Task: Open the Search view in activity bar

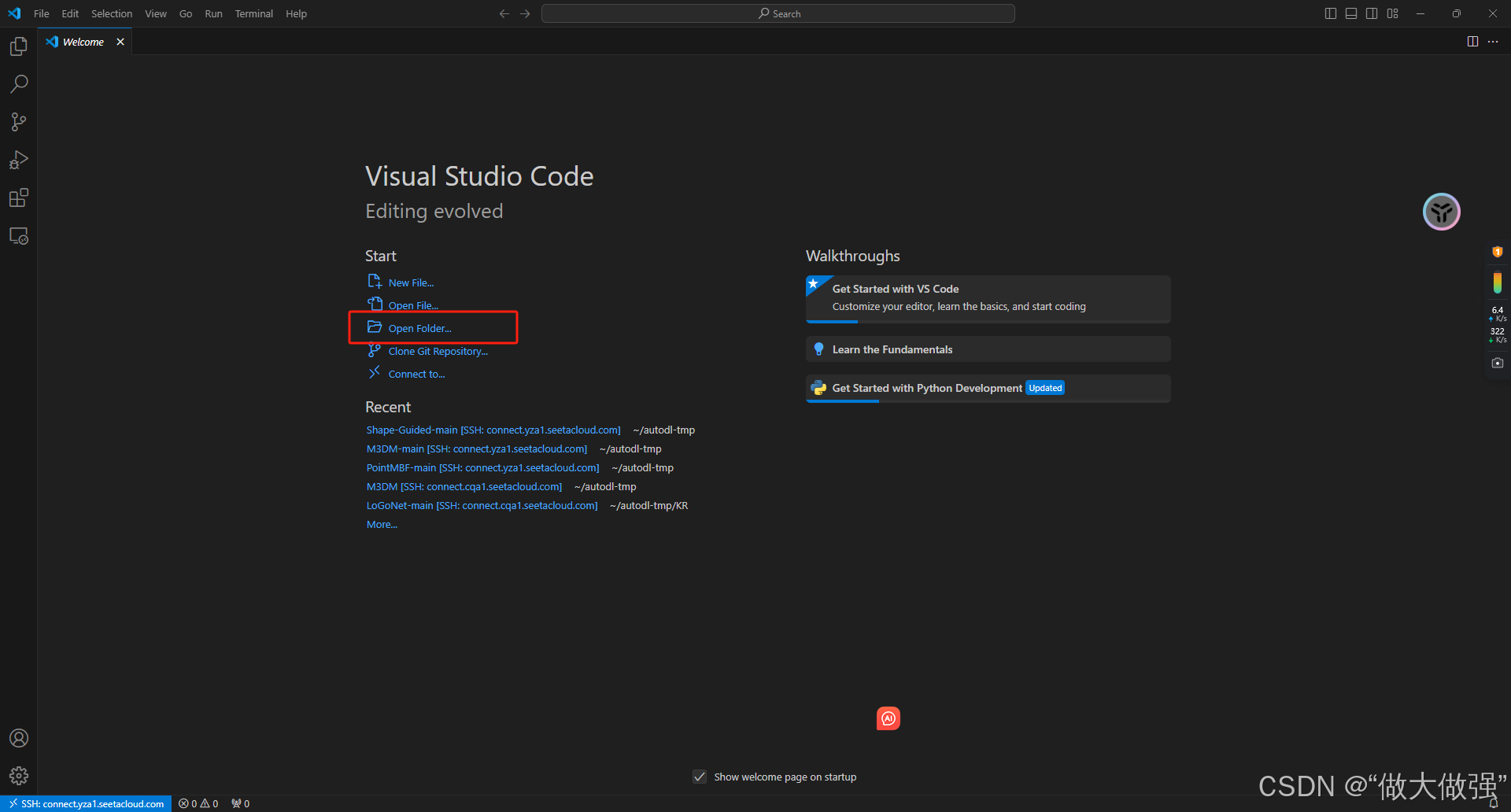Action: coord(19,84)
